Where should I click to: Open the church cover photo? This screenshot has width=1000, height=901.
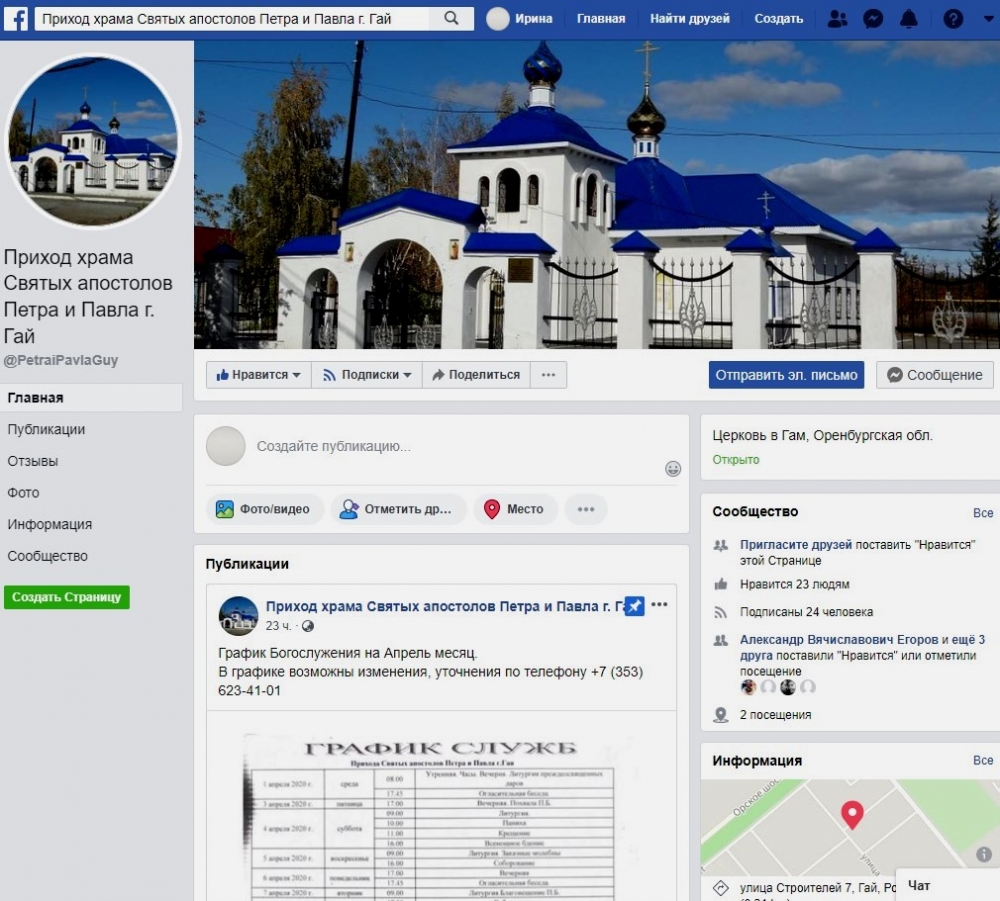597,194
